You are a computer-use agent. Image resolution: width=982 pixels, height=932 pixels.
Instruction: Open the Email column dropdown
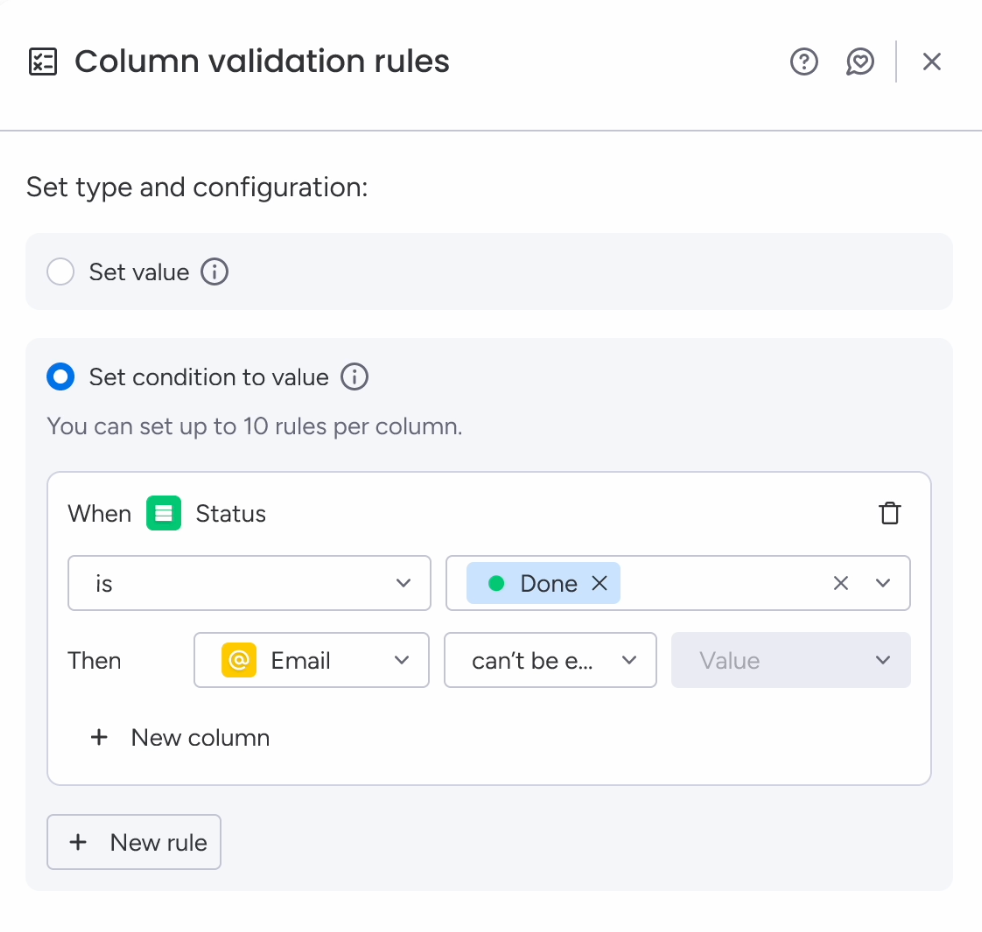[311, 660]
